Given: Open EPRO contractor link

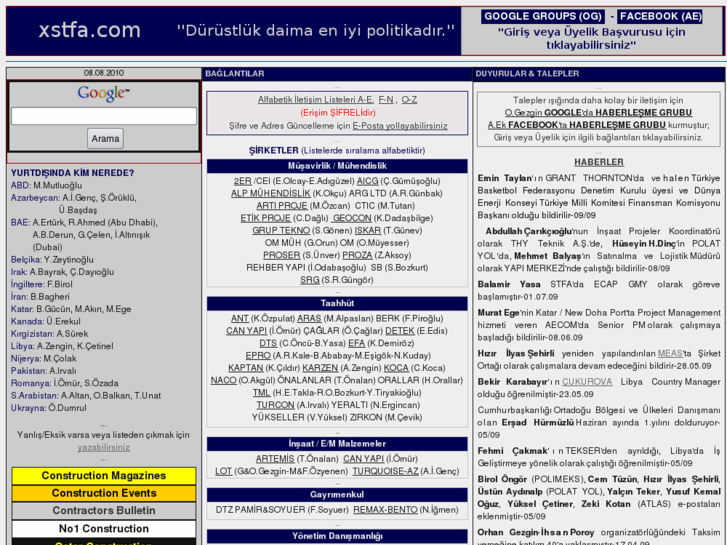Looking at the screenshot, I should tap(258, 356).
